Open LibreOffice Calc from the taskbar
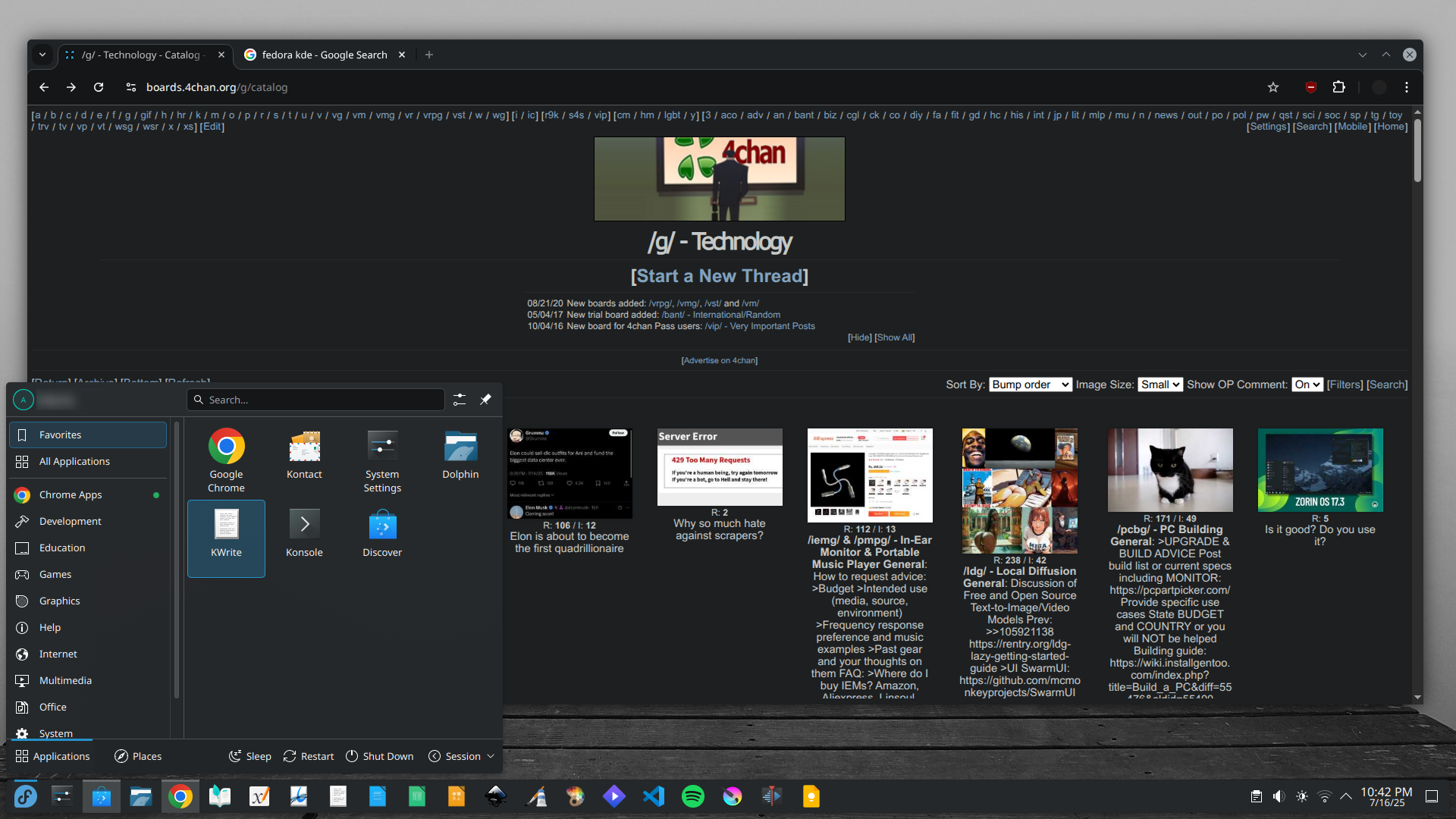Screen dimensions: 1456x819 pyautogui.click(x=417, y=796)
